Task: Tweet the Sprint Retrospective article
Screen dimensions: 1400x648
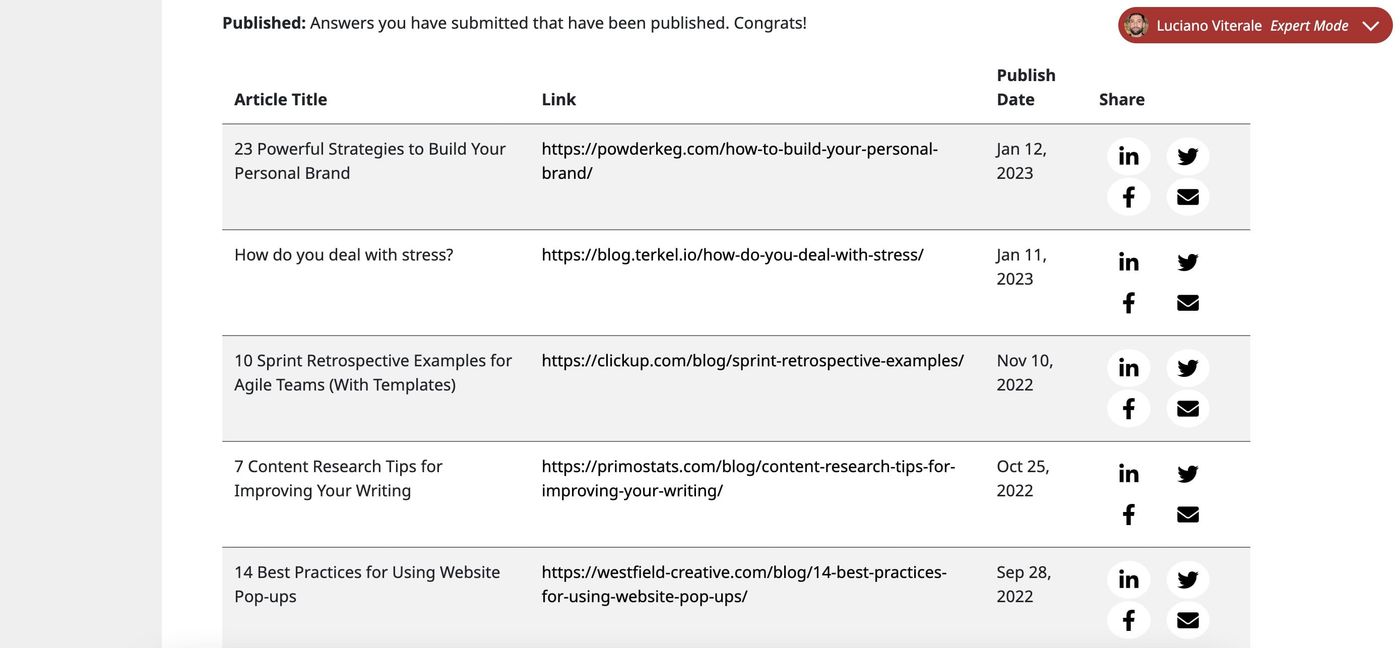Action: 1188,369
